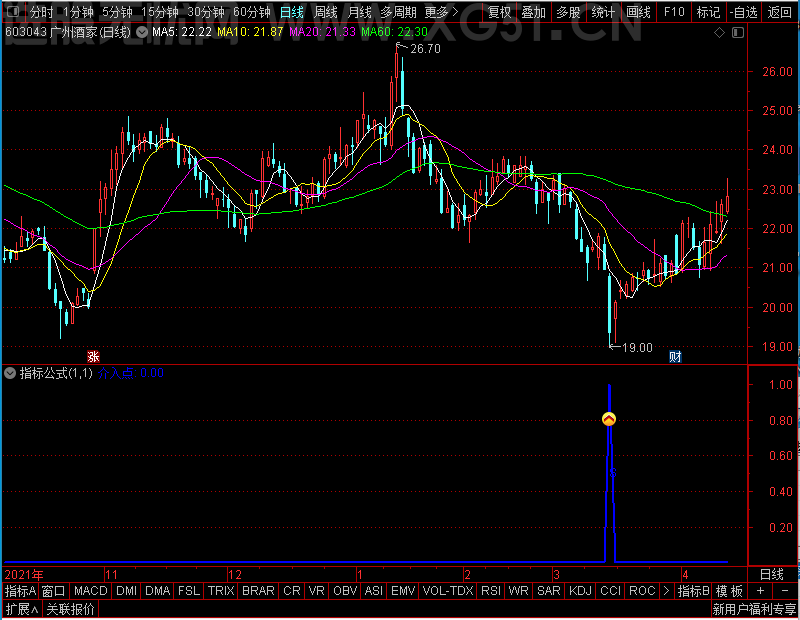Open the 多股 multi-stock view

(x=568, y=12)
